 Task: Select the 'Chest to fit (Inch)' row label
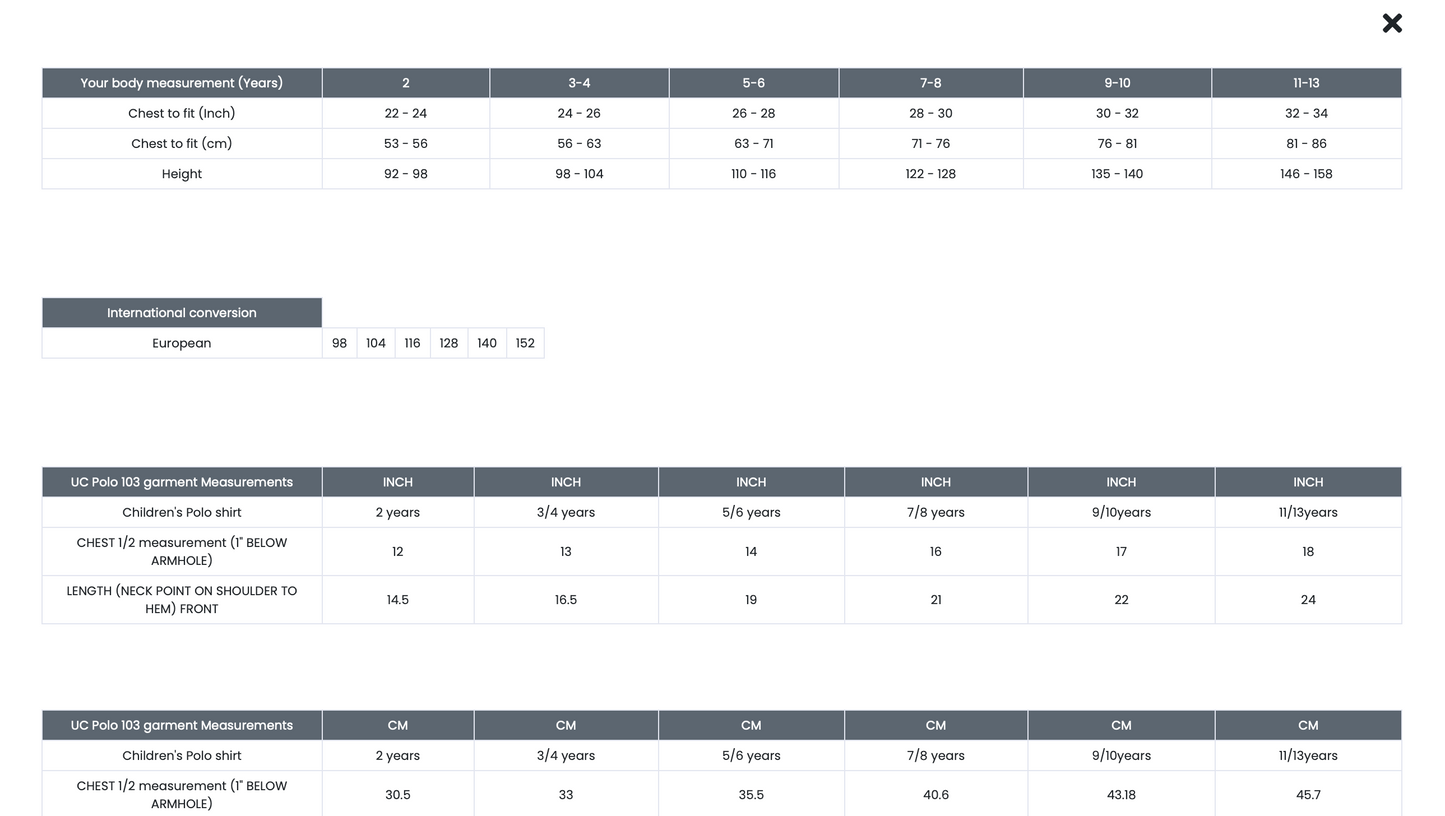pos(182,113)
